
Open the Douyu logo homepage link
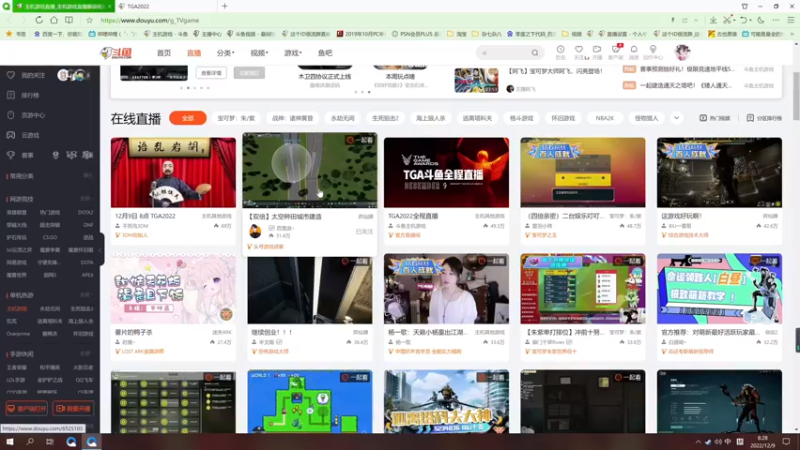click(116, 53)
